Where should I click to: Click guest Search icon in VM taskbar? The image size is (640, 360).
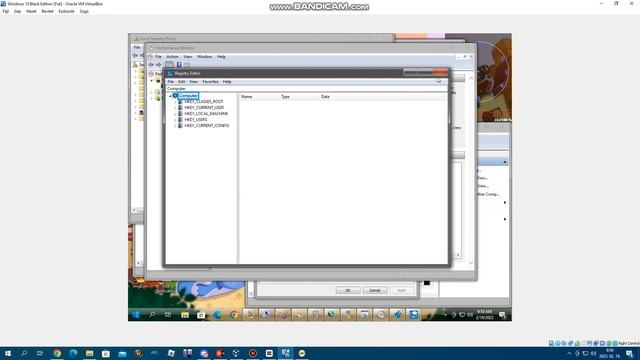point(152,315)
